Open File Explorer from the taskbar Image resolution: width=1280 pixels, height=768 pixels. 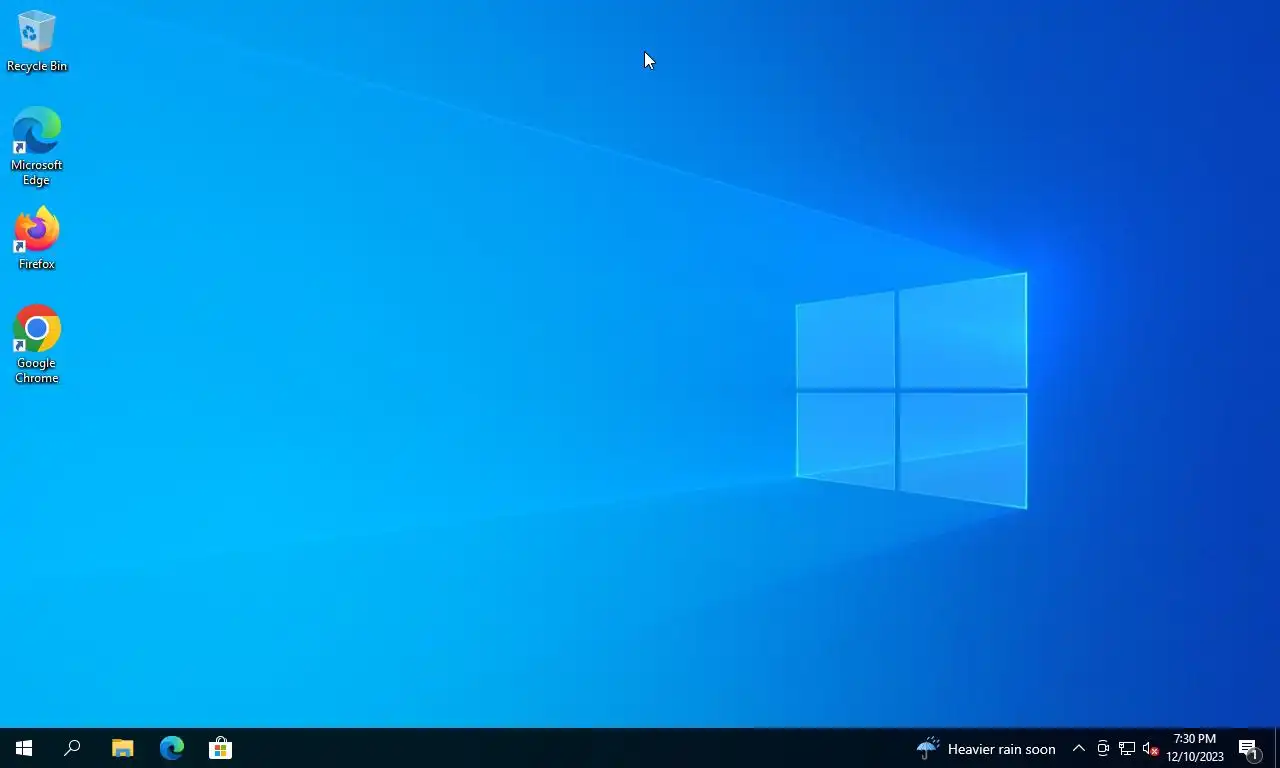(122, 748)
